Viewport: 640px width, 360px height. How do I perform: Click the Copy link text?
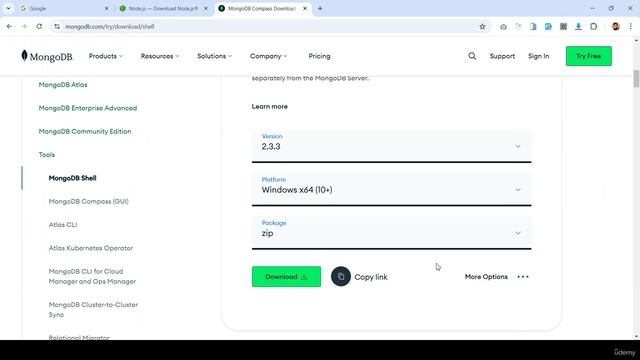371,277
